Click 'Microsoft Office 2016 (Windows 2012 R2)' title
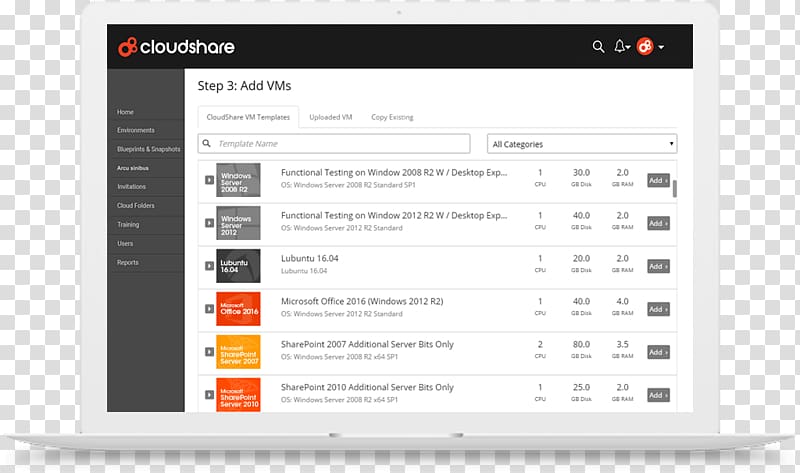 point(362,301)
